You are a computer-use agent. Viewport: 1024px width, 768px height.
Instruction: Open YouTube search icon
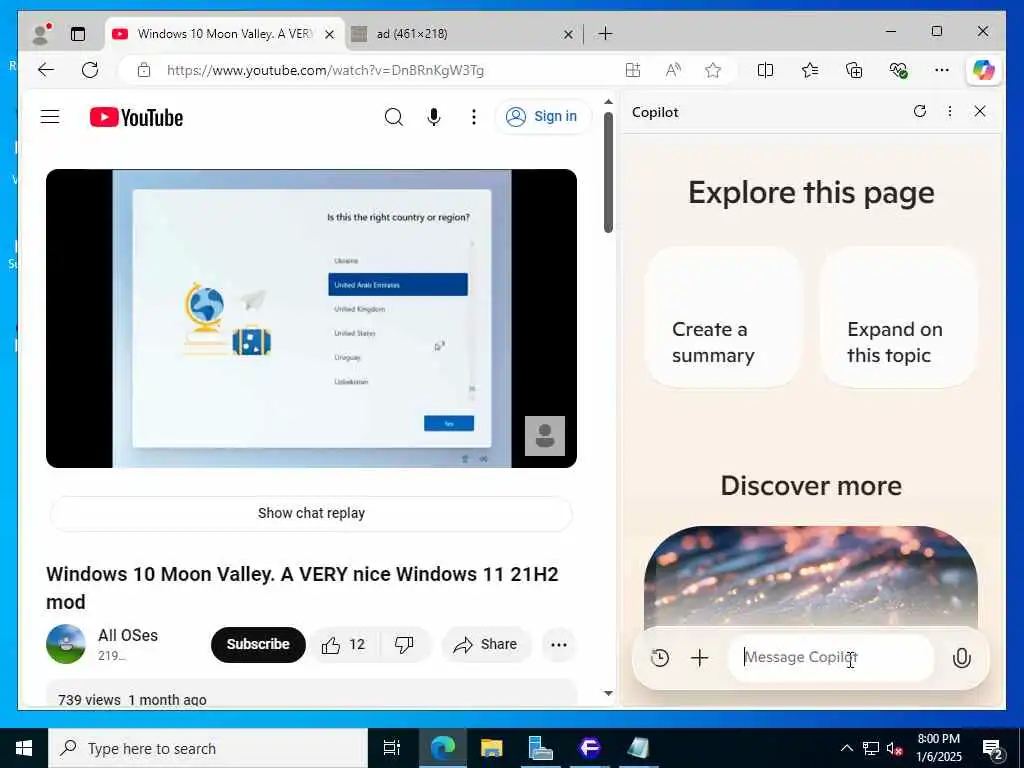pos(394,117)
